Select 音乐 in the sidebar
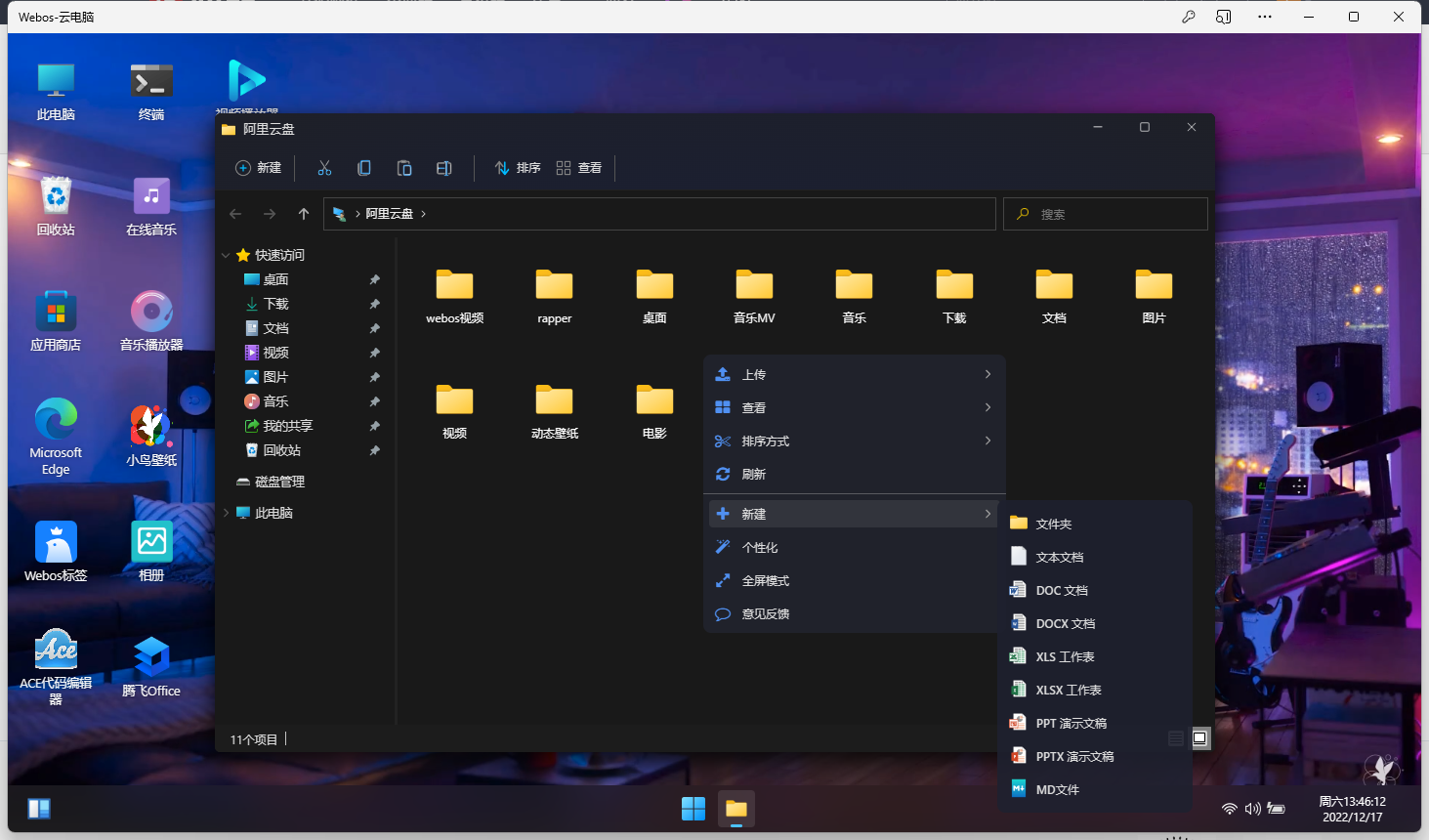Screen dimensions: 1429x840 [276, 401]
